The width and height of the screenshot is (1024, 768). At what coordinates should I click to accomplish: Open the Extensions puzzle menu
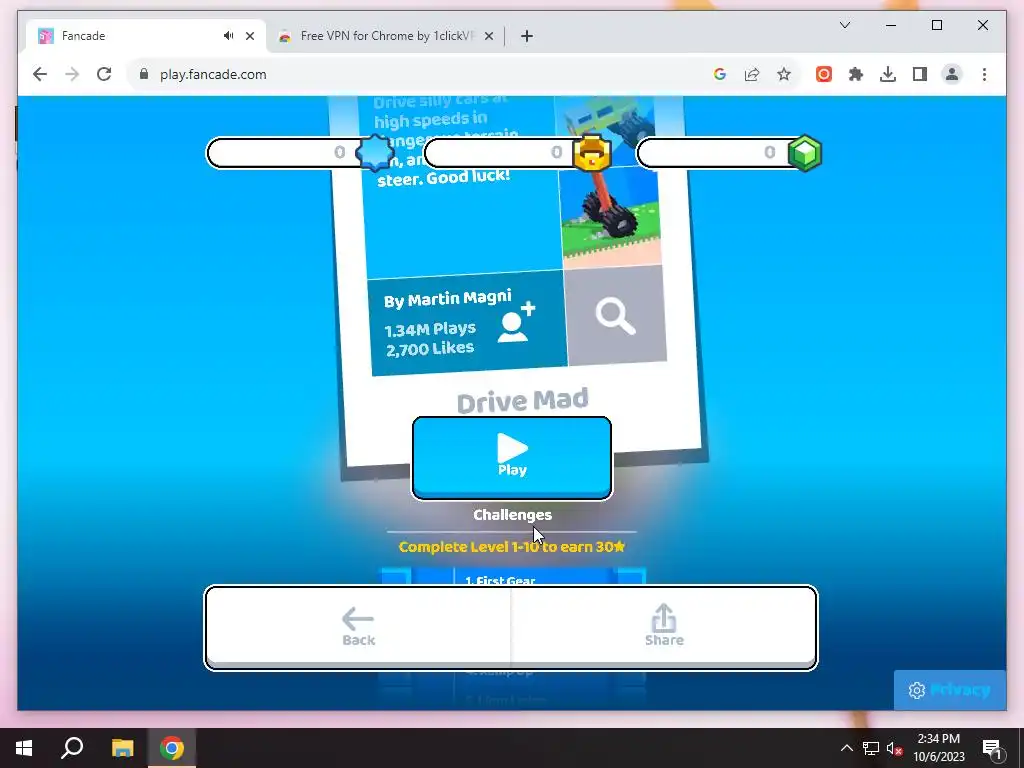pyautogui.click(x=856, y=74)
